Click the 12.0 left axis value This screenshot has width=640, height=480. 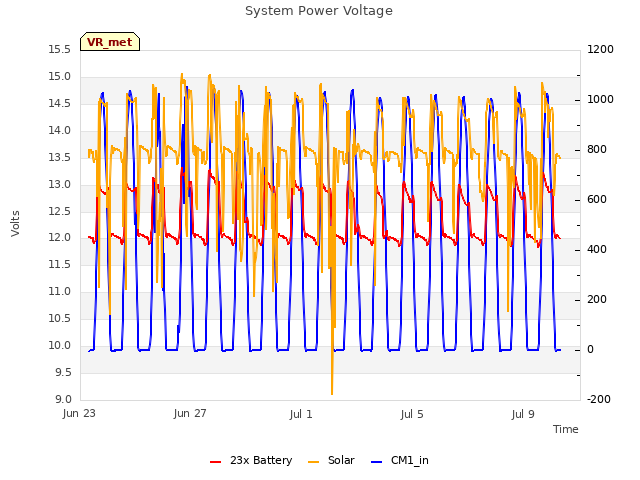pos(60,238)
